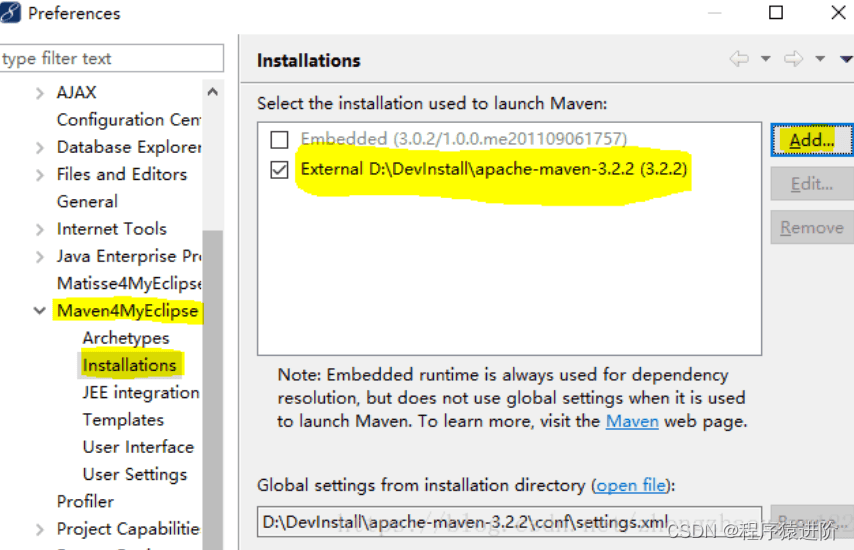The height and width of the screenshot is (550, 854).
Task: Click the type filter text field
Action: click(x=112, y=58)
